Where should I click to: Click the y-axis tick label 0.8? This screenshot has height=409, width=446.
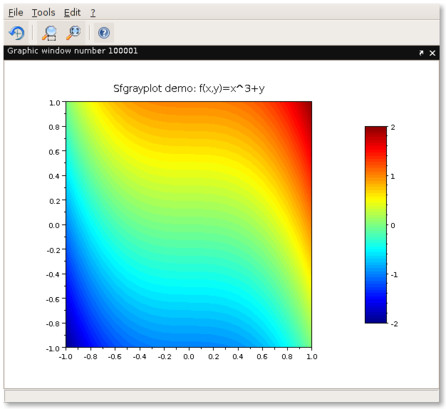(54, 127)
